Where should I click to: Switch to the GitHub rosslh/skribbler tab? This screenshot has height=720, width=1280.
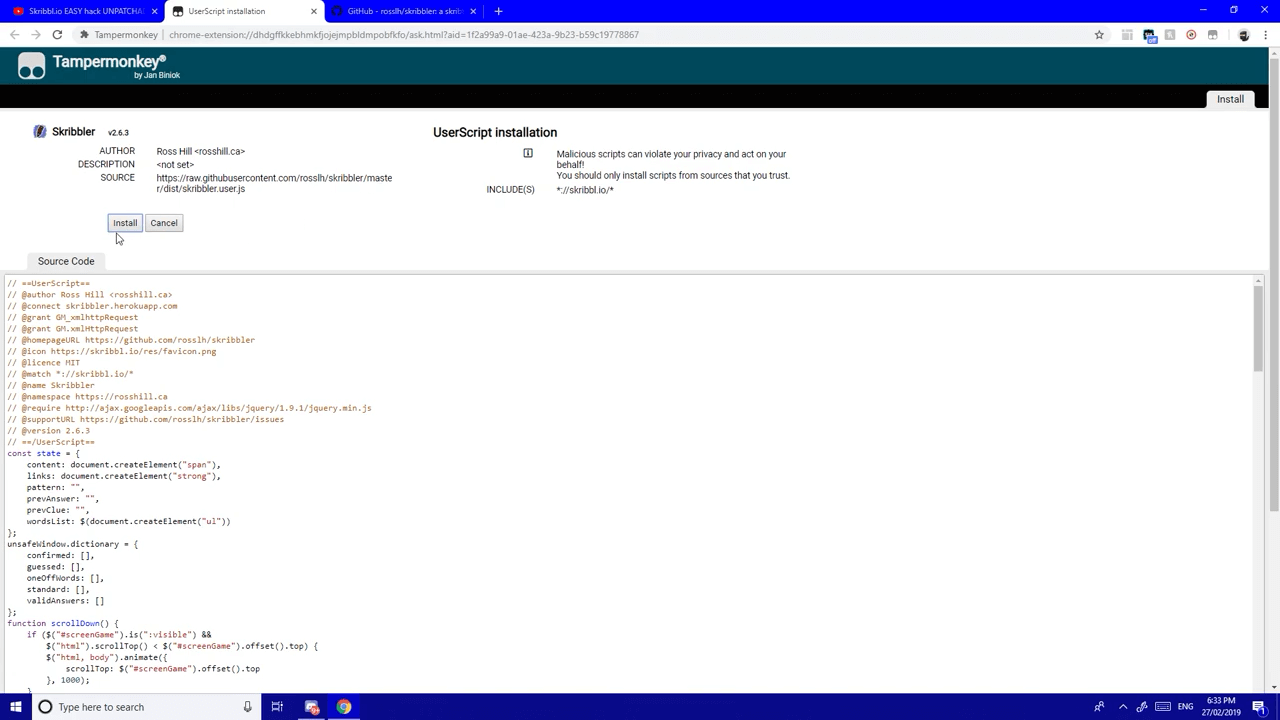pyautogui.click(x=405, y=11)
